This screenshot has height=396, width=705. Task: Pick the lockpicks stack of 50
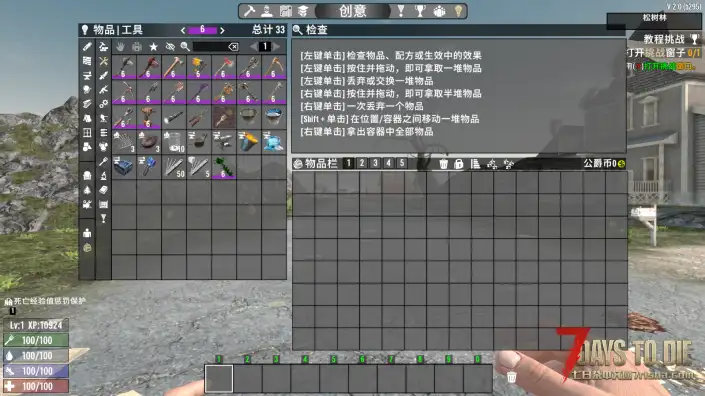coord(174,167)
